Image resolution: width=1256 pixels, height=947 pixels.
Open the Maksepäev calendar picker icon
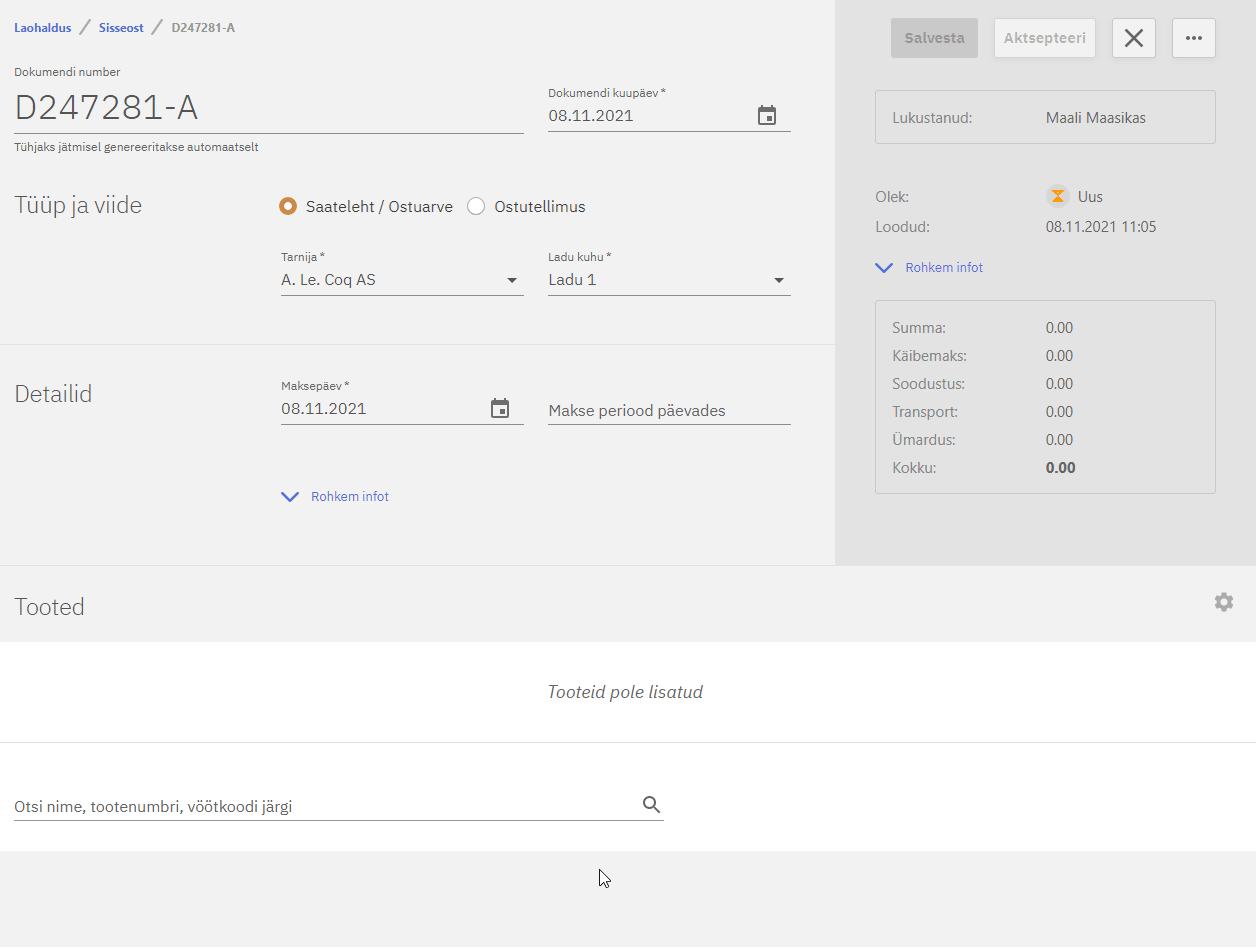tap(500, 409)
